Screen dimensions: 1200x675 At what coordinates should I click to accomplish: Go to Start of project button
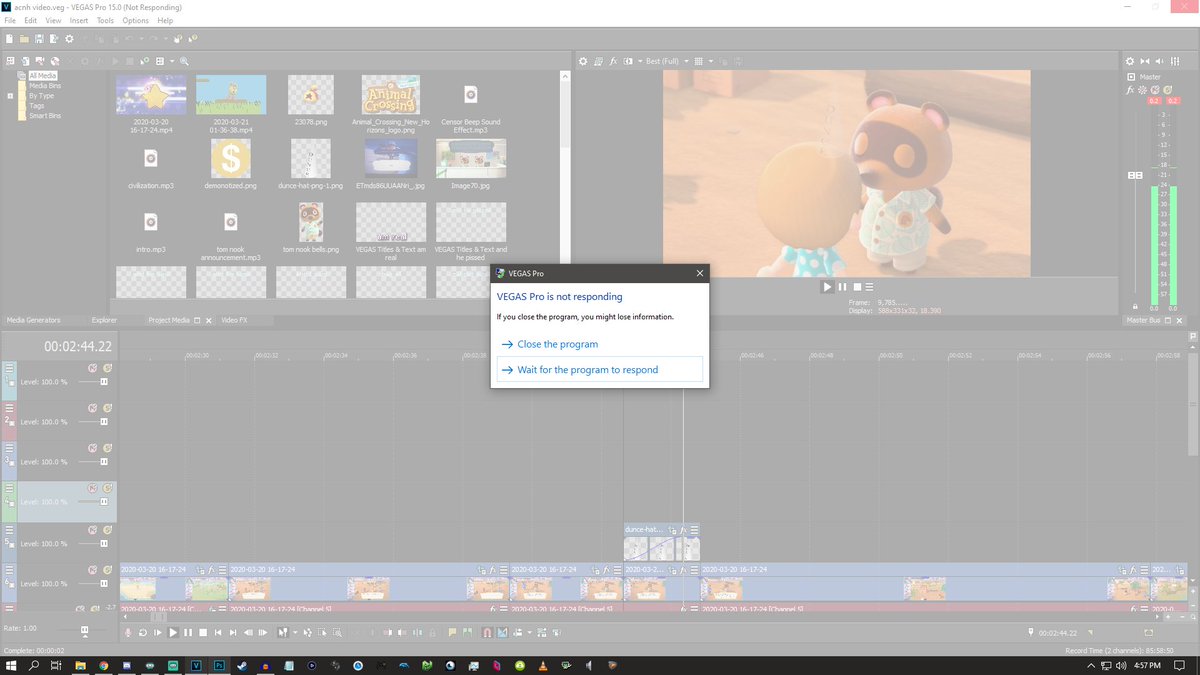coord(218,633)
